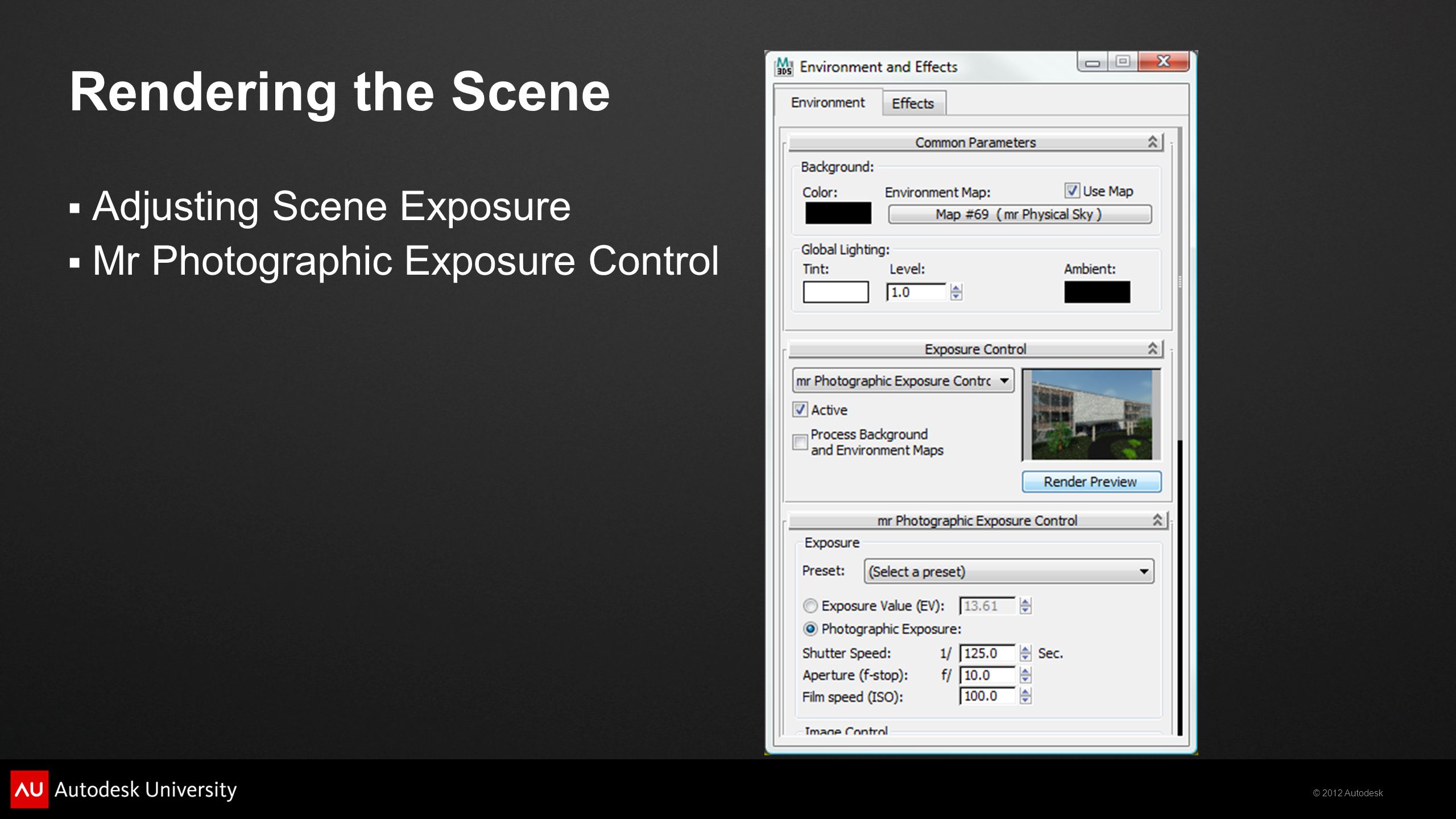The width and height of the screenshot is (1456, 819).
Task: Minimize the Environment and Effects window
Action: (1093, 62)
